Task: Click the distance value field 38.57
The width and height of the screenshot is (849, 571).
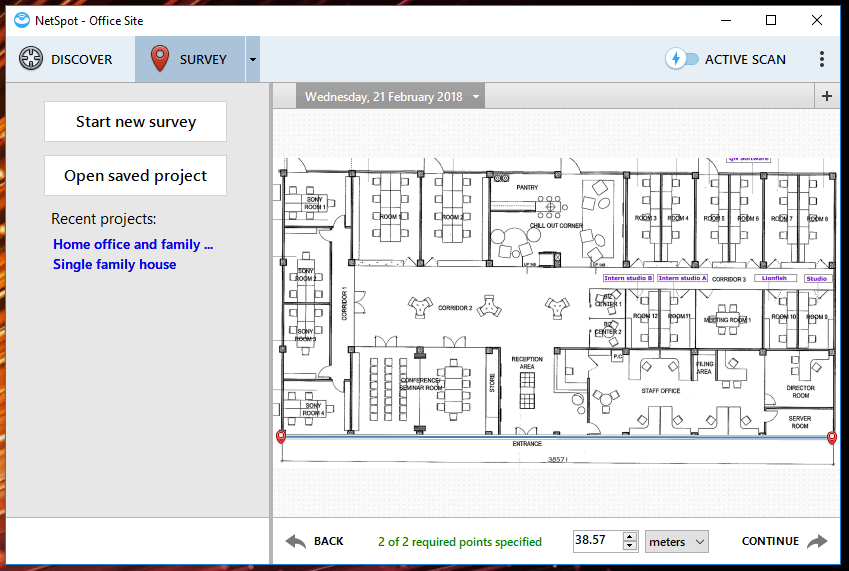Action: [598, 540]
